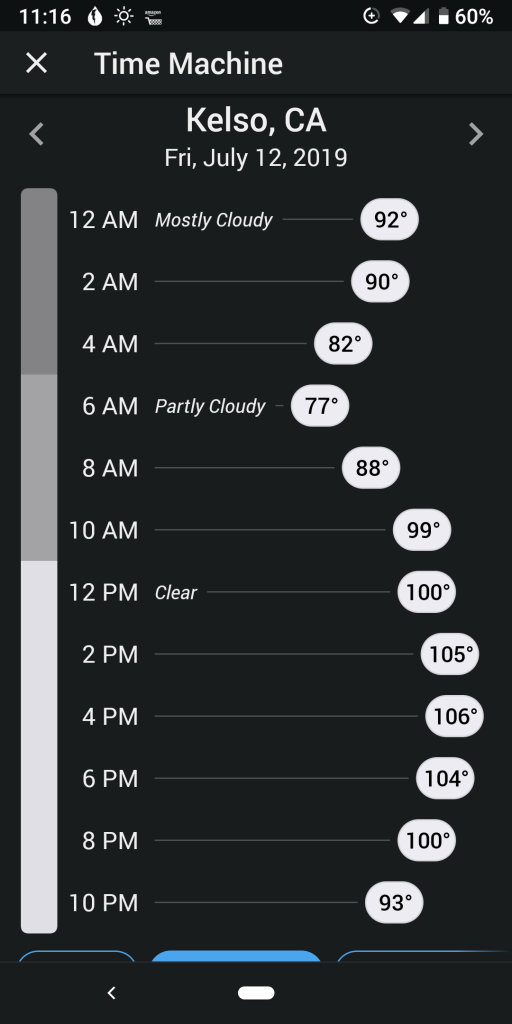Tap the Kelso, CA location title

(x=256, y=121)
